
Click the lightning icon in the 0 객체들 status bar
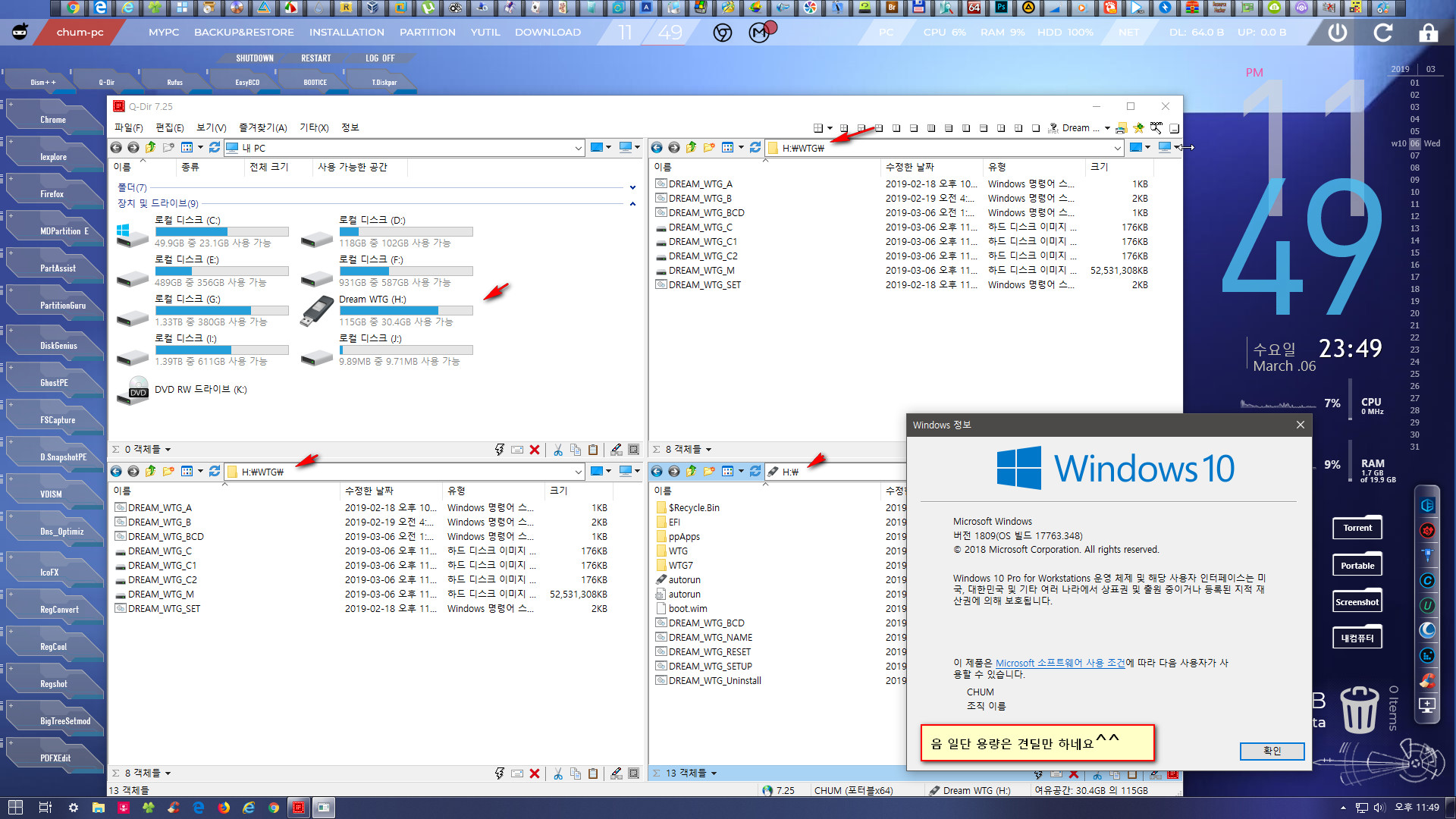point(499,450)
